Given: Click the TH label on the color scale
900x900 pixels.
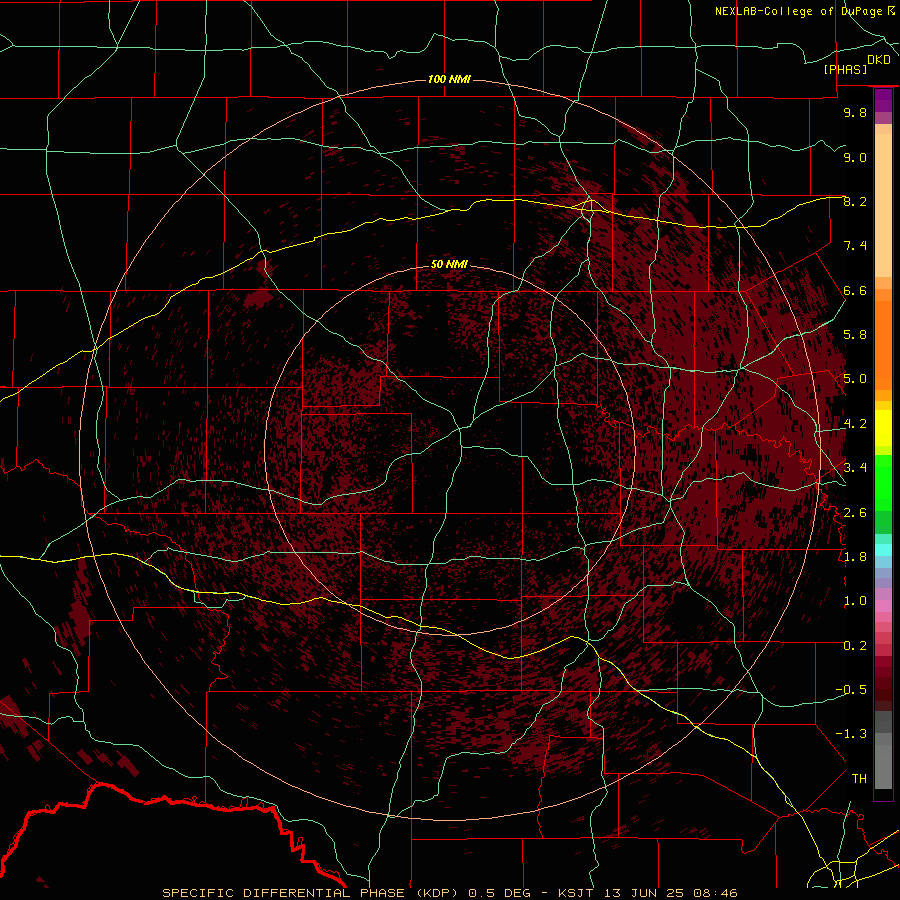Looking at the screenshot, I should coord(859,779).
